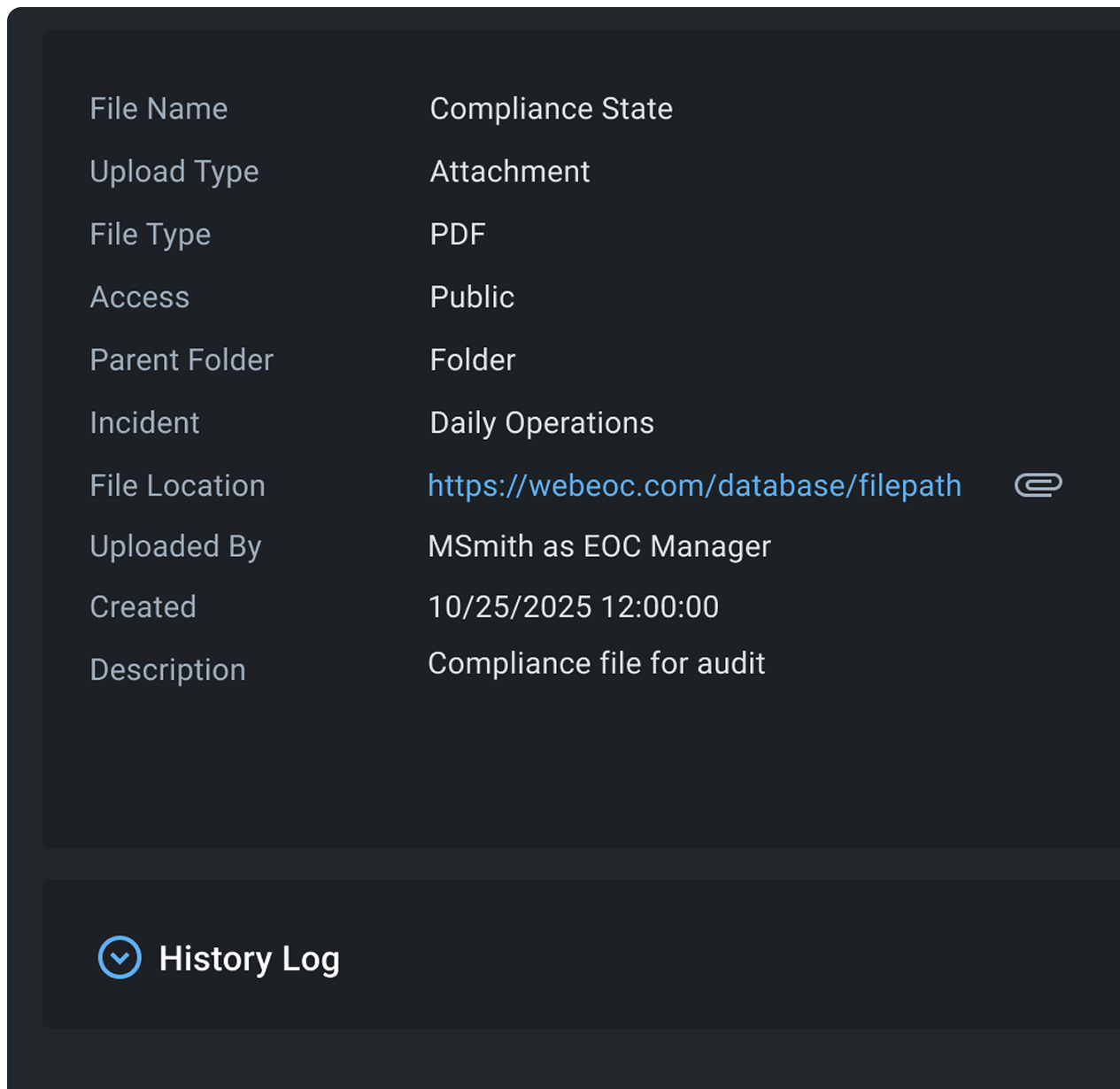Click the paperclip icon beside the file path
Viewport: 1120px width, 1089px height.
(x=1038, y=484)
